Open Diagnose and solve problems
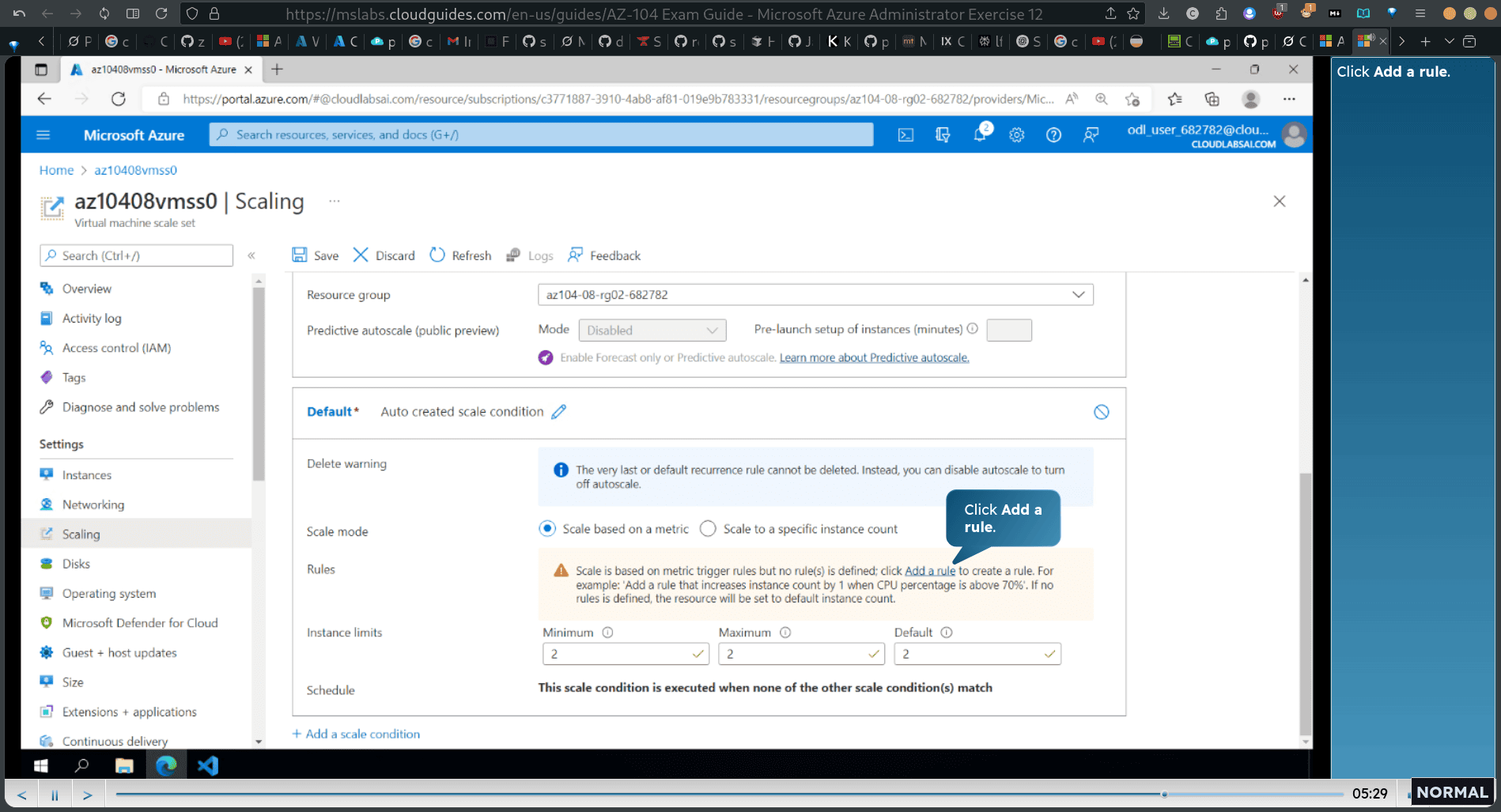The image size is (1501, 812). pos(141,407)
